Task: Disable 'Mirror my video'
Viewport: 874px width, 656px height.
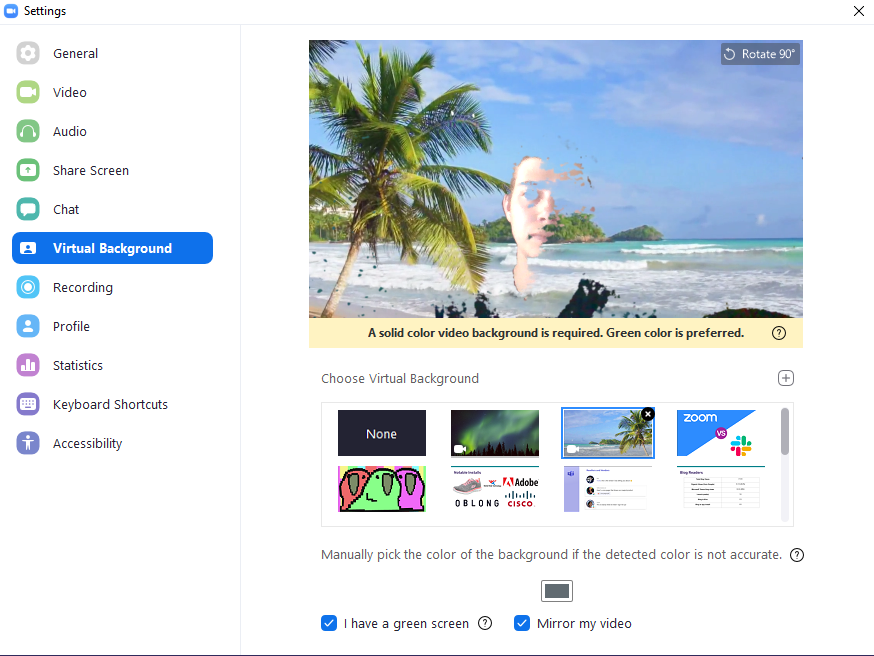Action: coord(522,623)
